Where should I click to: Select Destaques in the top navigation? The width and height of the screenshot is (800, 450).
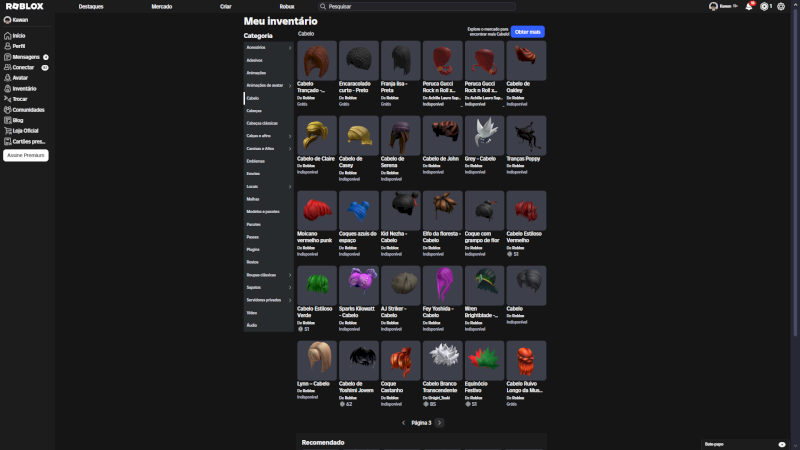(91, 6)
